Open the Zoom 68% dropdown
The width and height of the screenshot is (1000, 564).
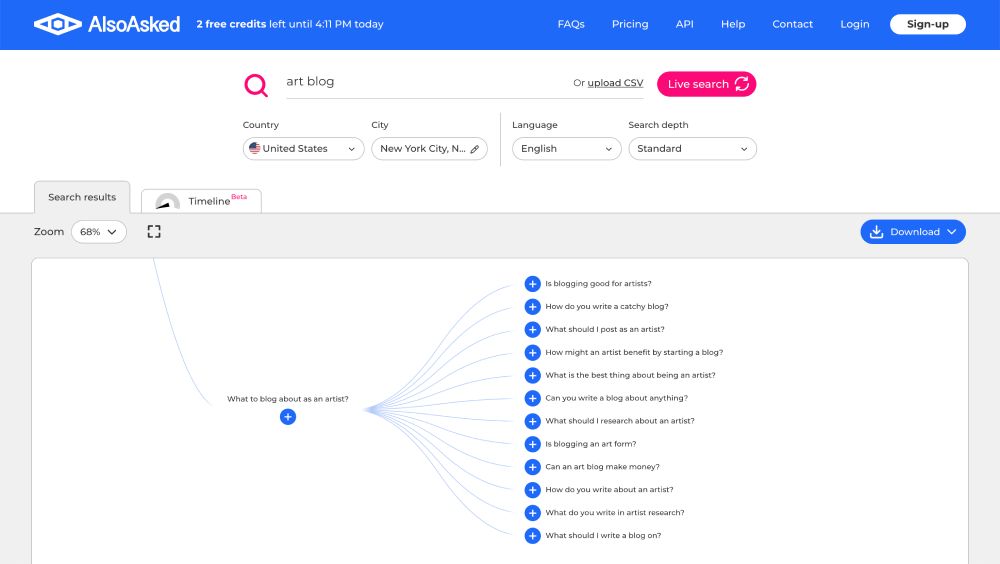(99, 232)
